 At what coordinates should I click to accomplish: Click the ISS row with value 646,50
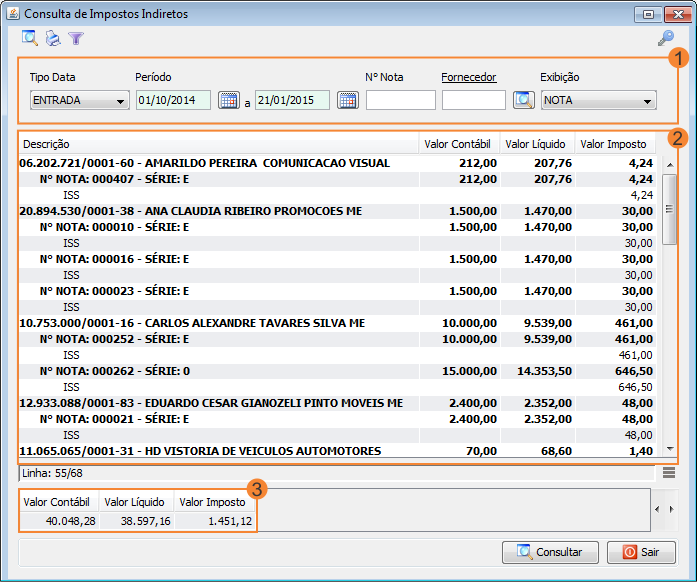point(337,387)
